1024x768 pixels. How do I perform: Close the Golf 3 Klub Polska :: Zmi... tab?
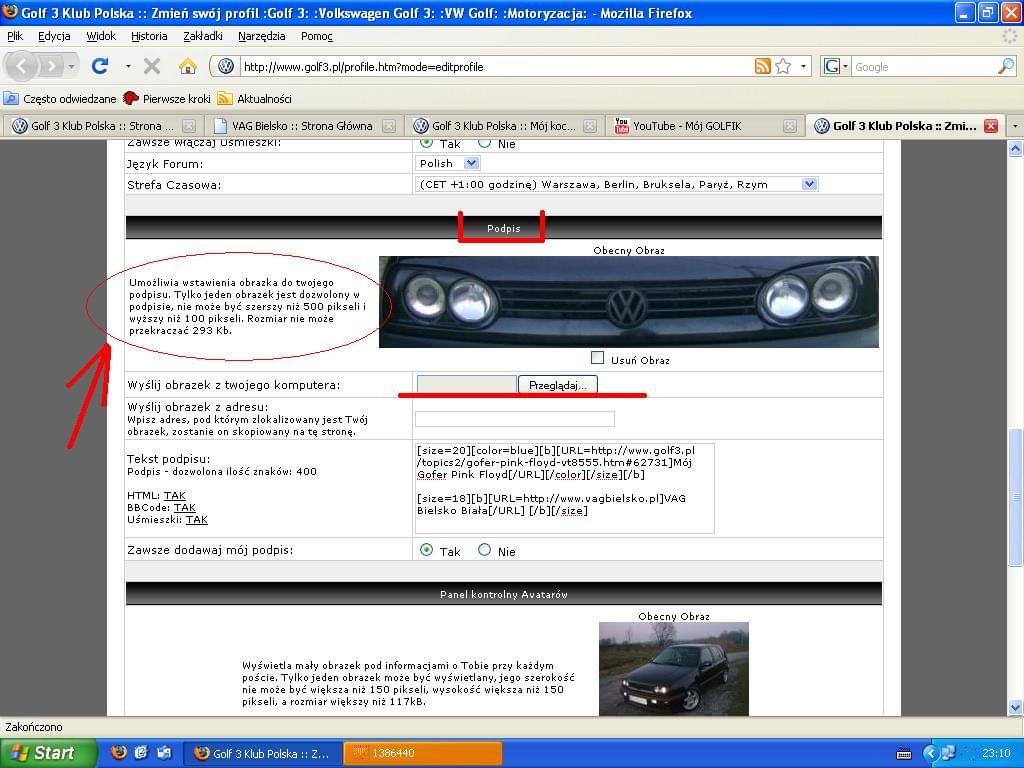(991, 126)
